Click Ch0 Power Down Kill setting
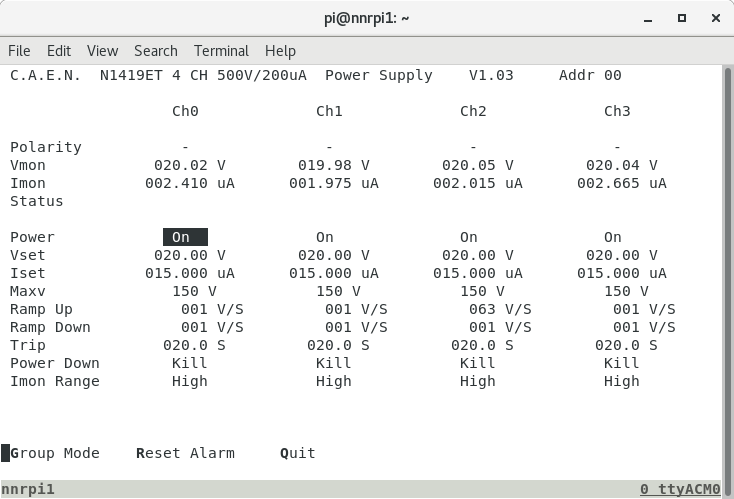This screenshot has width=734, height=499. (x=190, y=363)
